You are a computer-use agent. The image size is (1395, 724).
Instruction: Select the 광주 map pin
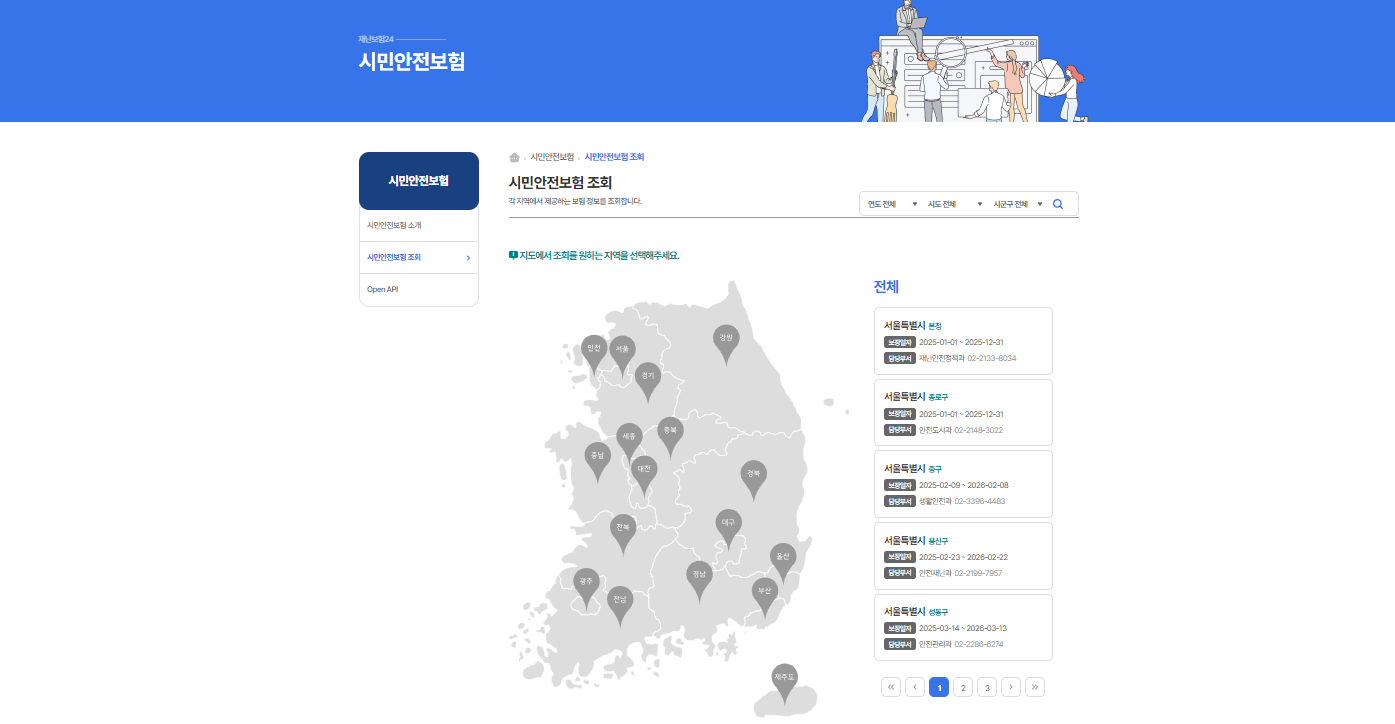[586, 587]
